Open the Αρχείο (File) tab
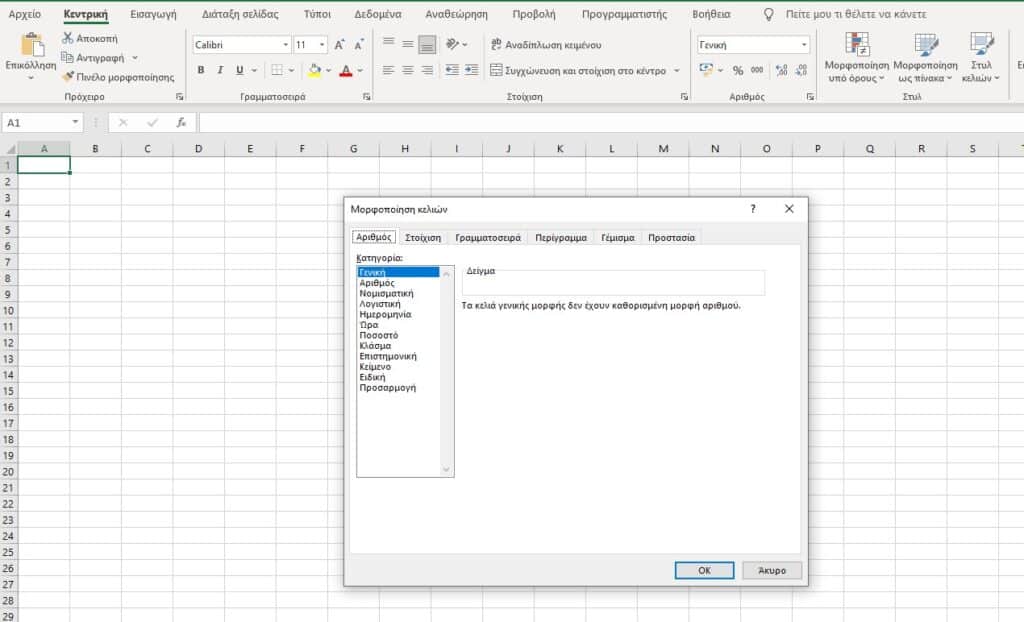The width and height of the screenshot is (1024, 622). [x=25, y=14]
